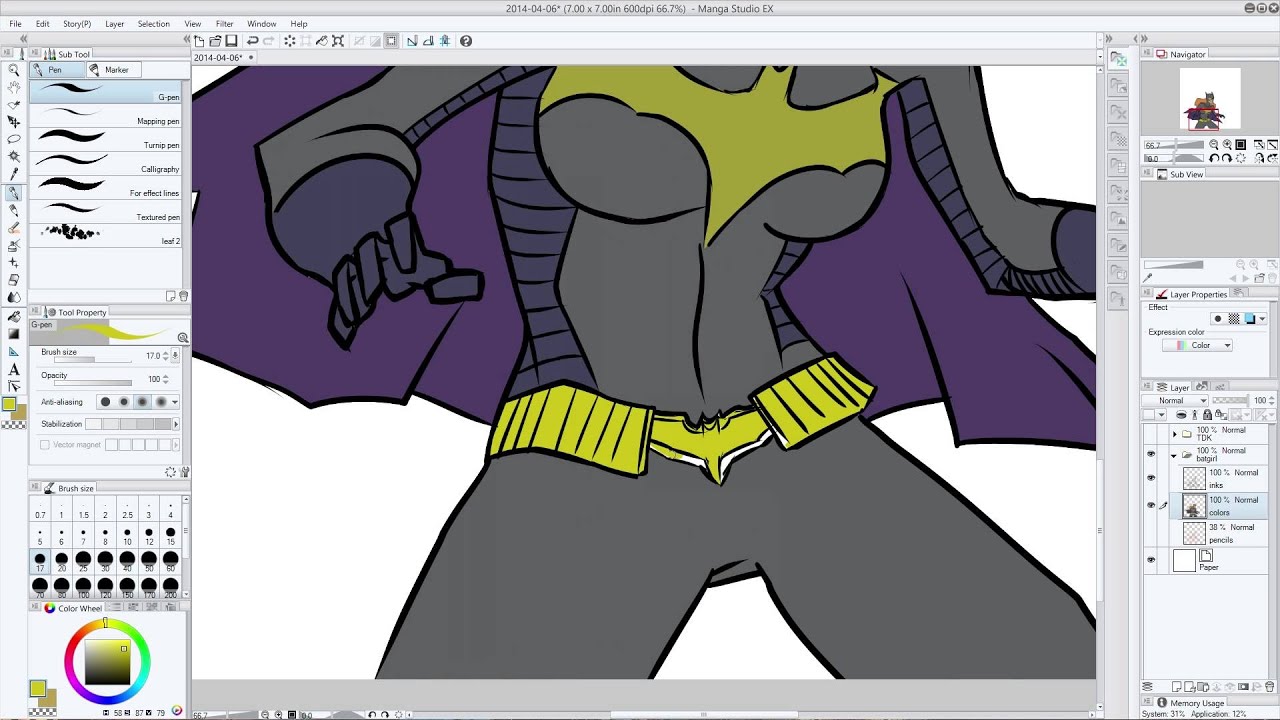Select the Ruler tool
The width and height of the screenshot is (1280, 720).
coord(14,351)
